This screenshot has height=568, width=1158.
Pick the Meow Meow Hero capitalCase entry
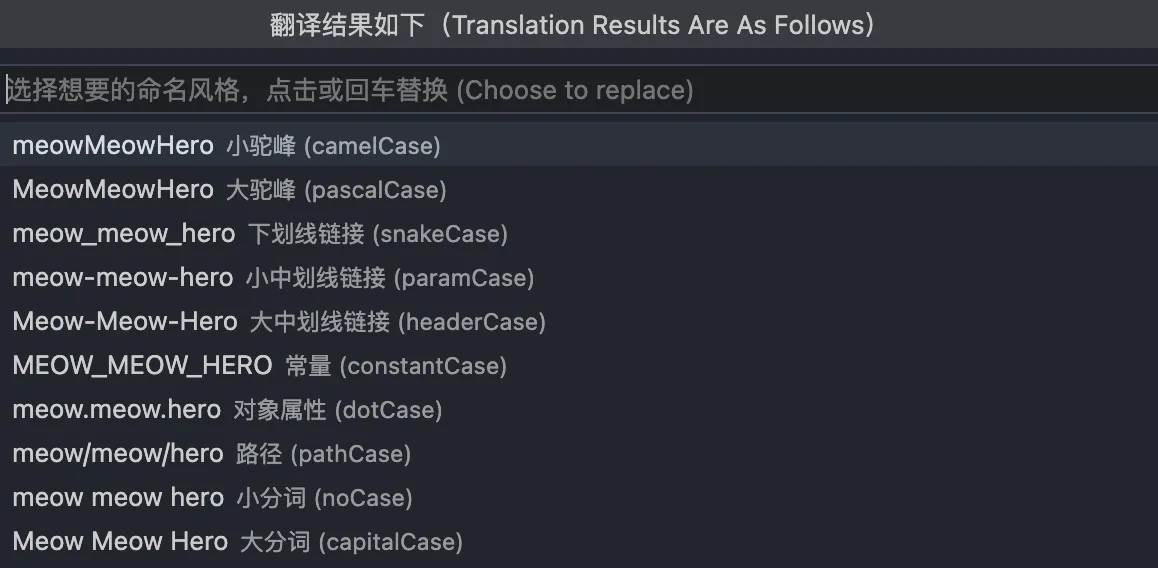coord(120,542)
